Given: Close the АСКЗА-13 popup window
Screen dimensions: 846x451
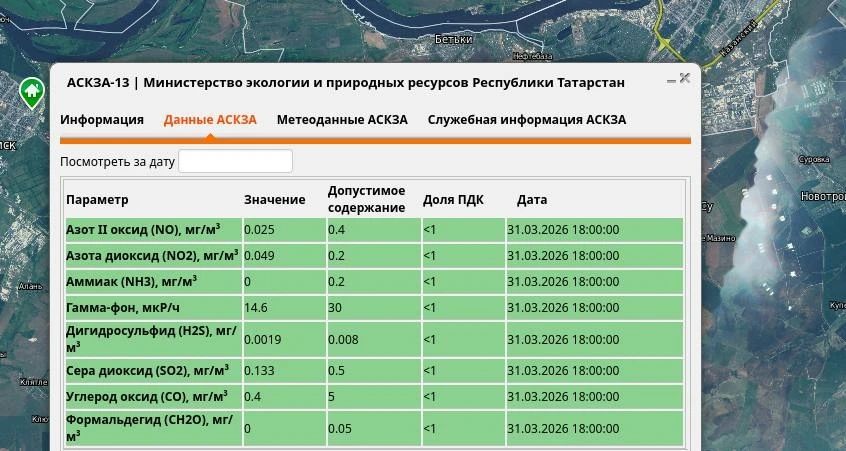Looking at the screenshot, I should [x=685, y=78].
